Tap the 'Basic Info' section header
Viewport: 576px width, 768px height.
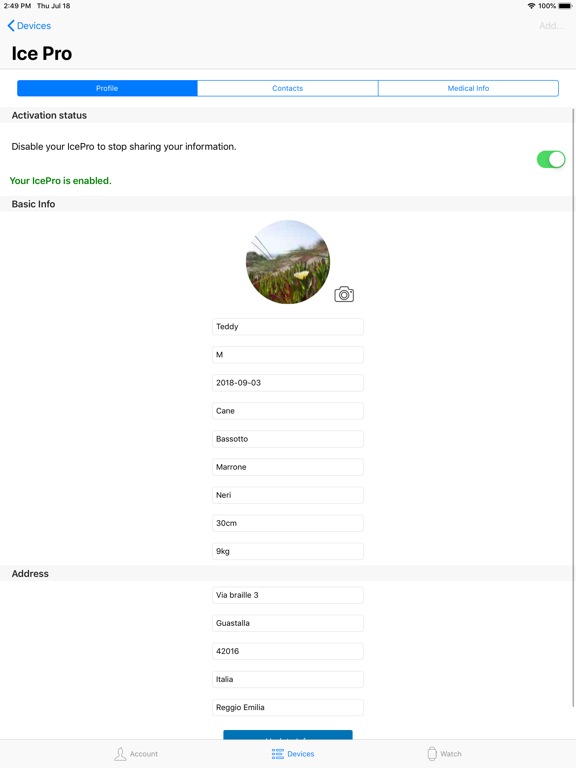[33, 204]
